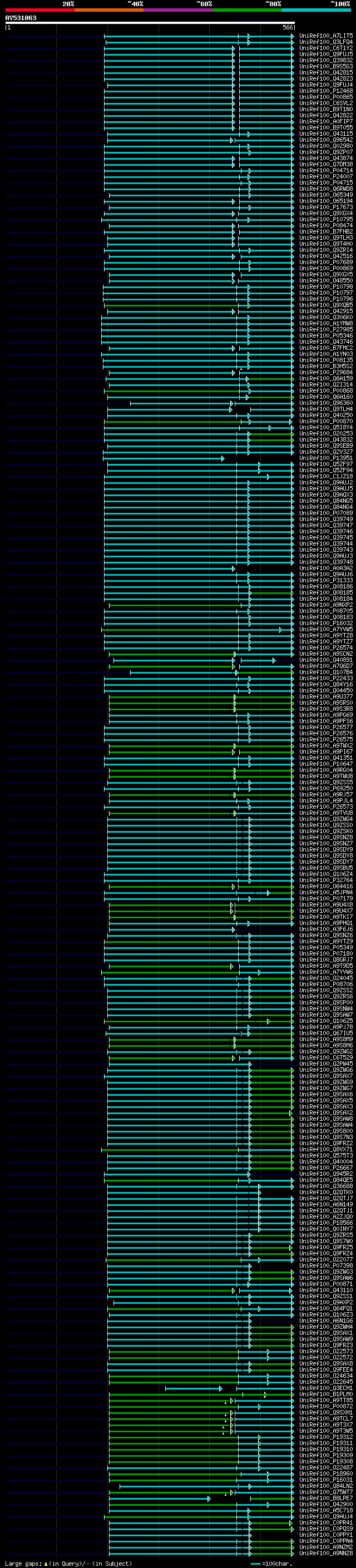Image resolution: width=356 pixels, height=1568 pixels.
Task: Click the purple ~60% identity color bar
Action: pos(177,10)
